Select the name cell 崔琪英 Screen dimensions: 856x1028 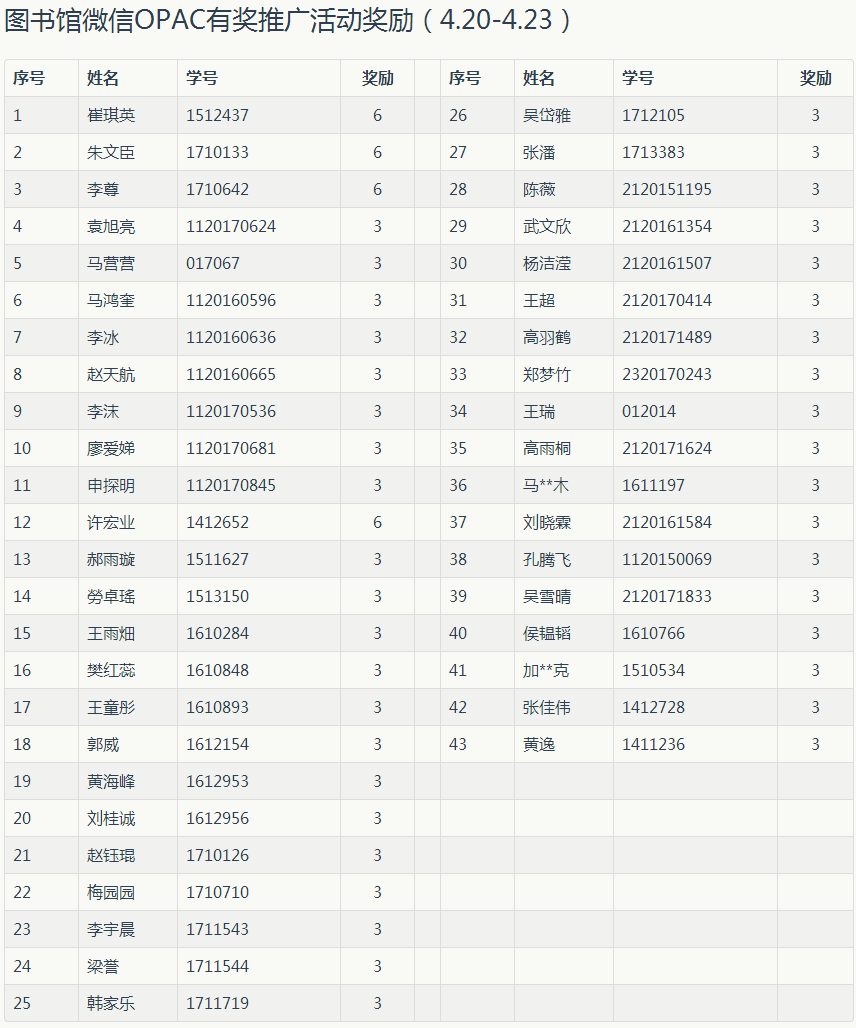pyautogui.click(x=111, y=115)
